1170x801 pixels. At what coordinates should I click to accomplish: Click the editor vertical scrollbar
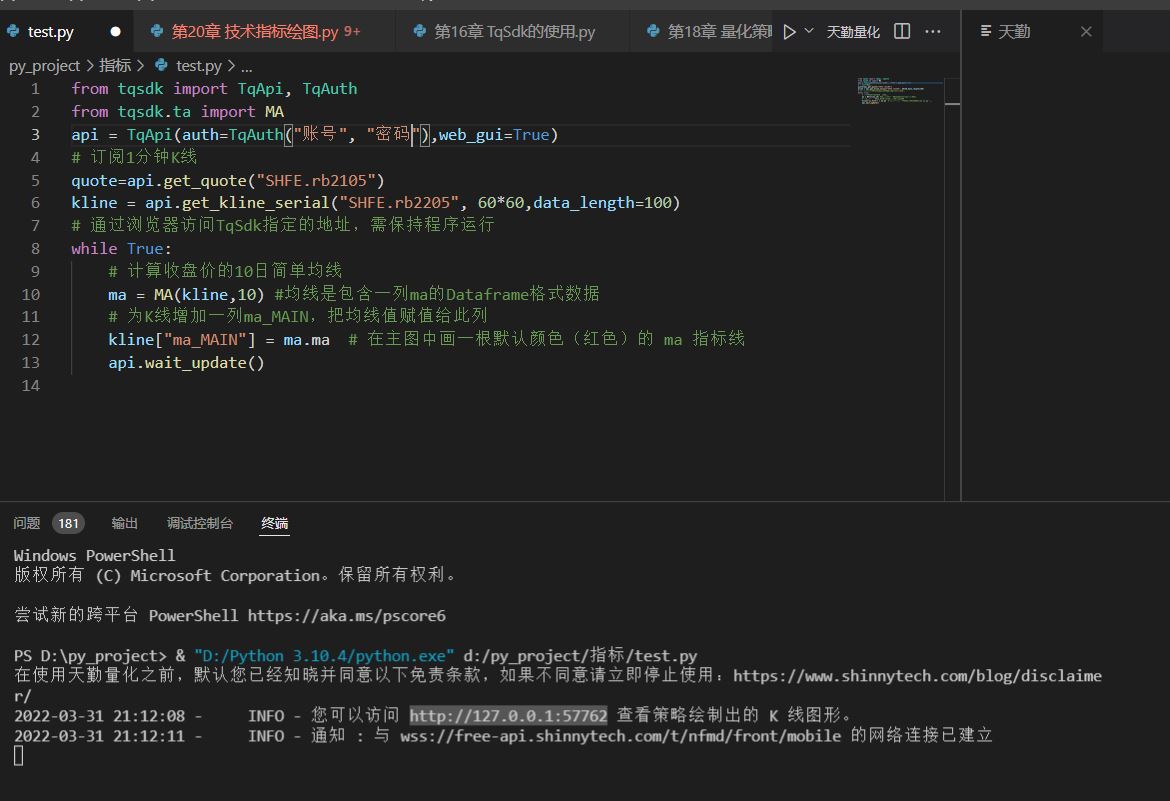[952, 288]
